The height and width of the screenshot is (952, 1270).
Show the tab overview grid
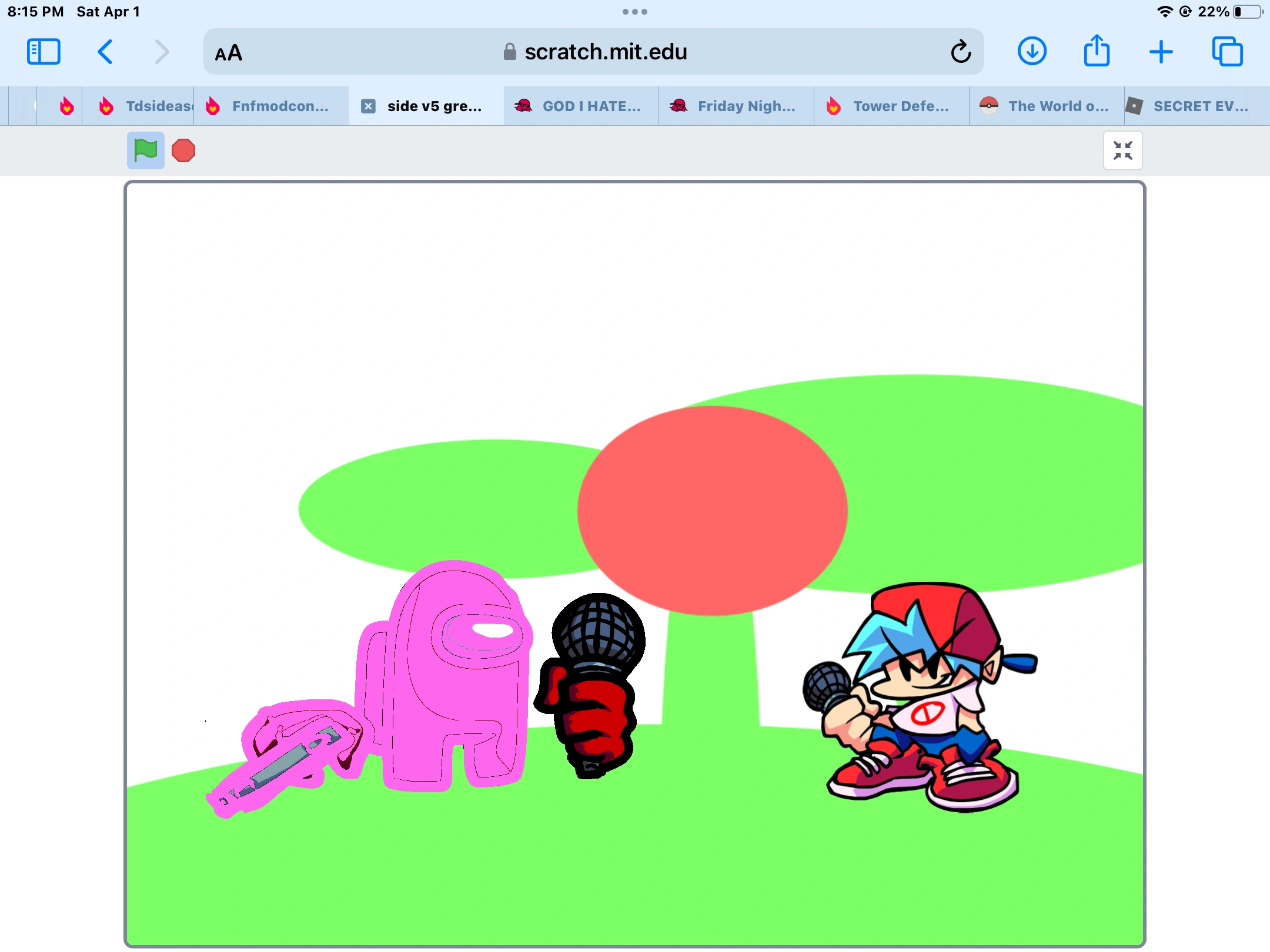pos(1227,52)
